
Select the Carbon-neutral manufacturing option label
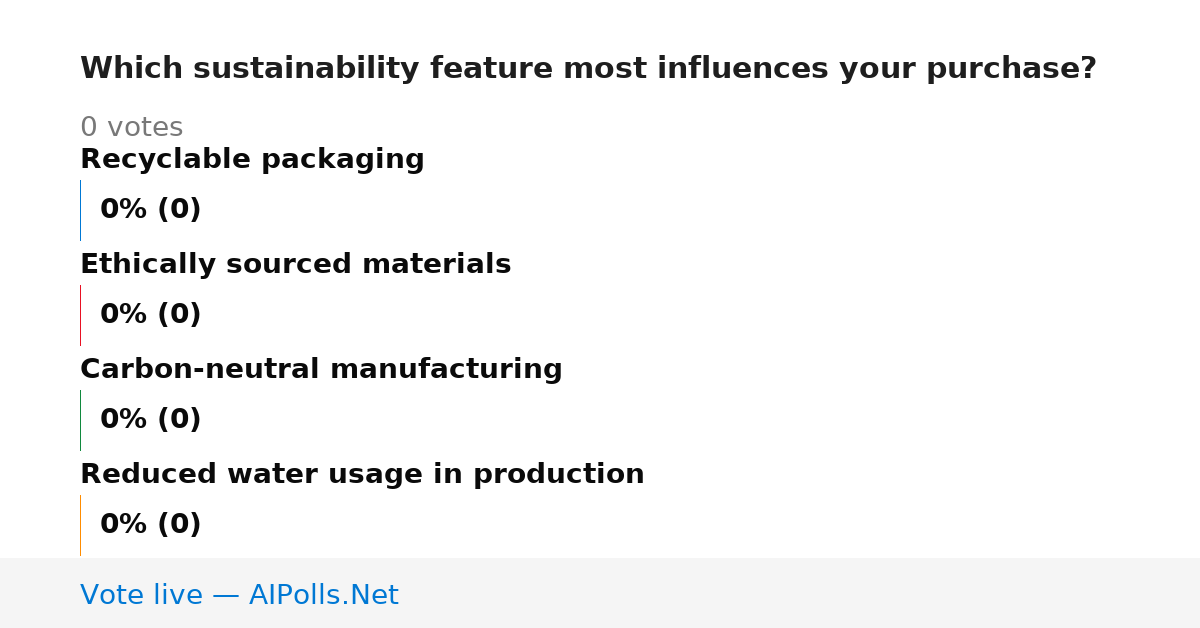coord(321,370)
